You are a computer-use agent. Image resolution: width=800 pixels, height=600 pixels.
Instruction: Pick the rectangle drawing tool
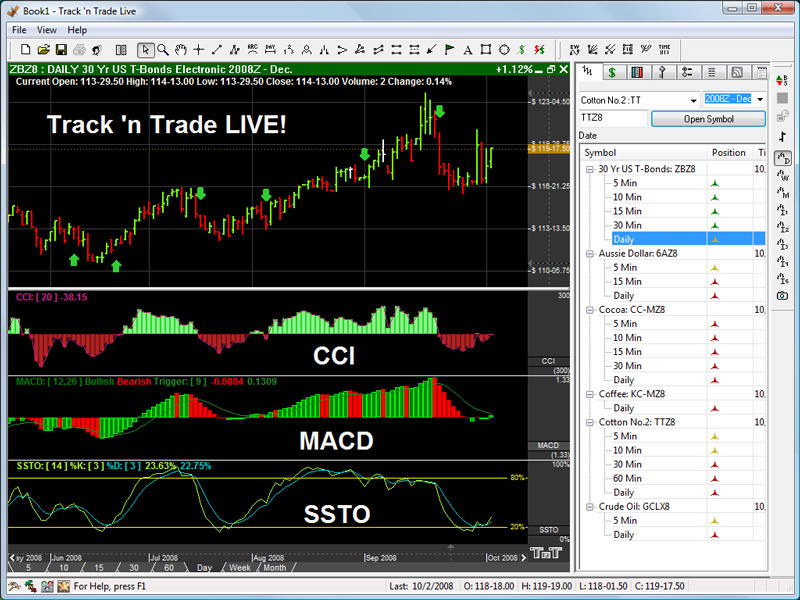click(x=486, y=49)
